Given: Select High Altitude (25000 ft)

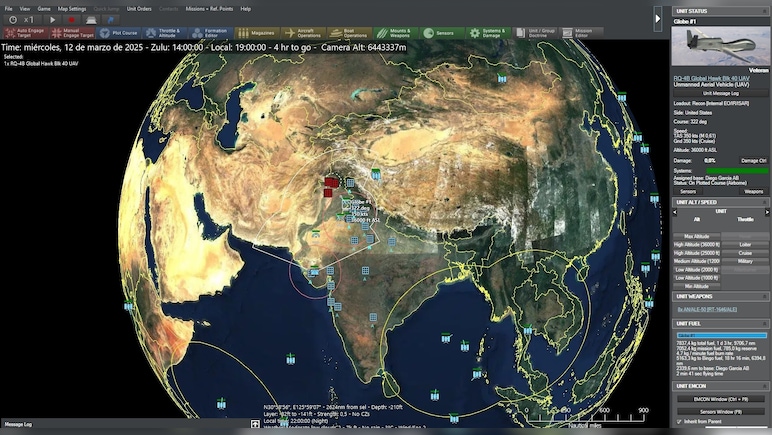Looking at the screenshot, I should (697, 253).
